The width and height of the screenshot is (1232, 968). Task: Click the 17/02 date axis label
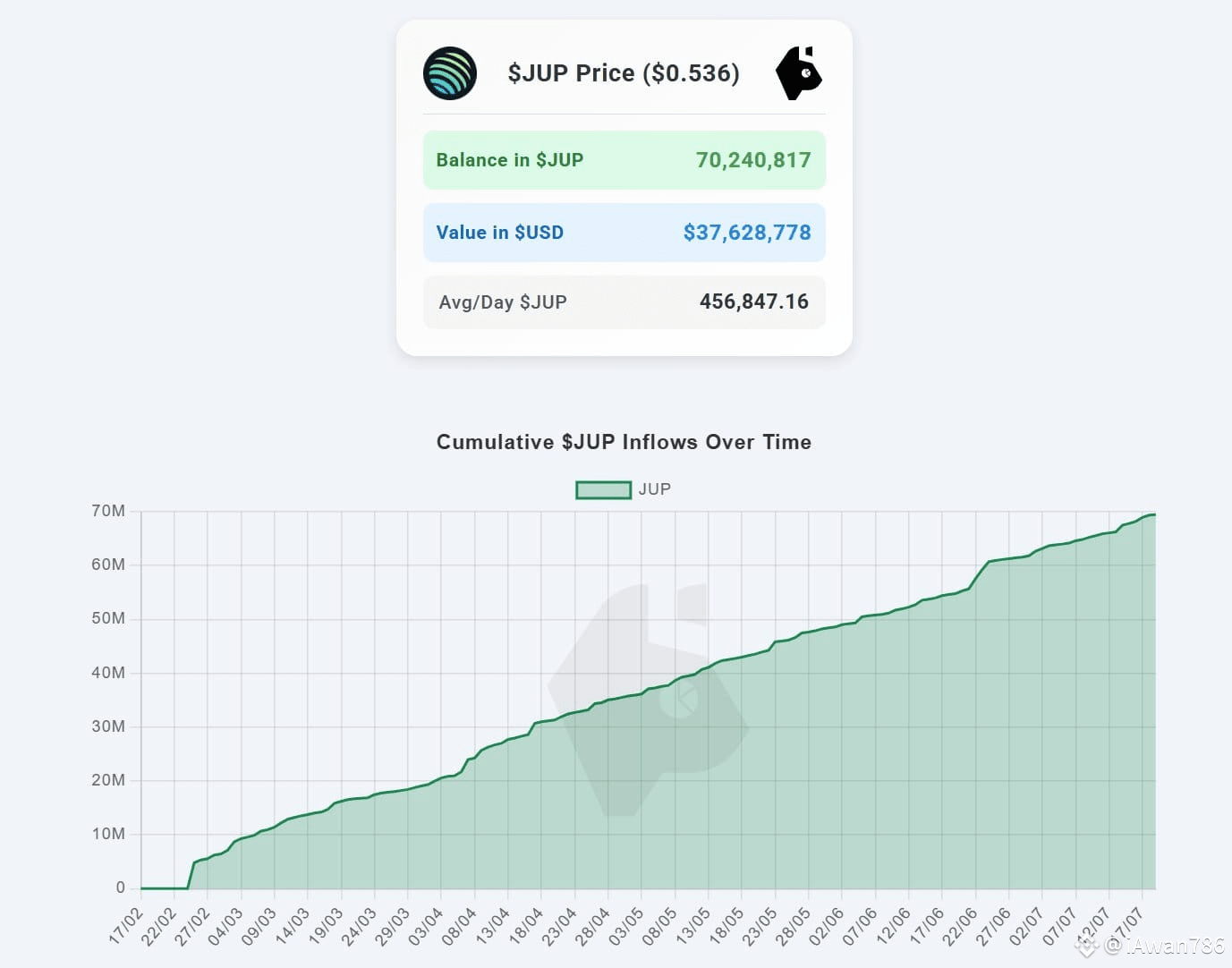click(126, 925)
